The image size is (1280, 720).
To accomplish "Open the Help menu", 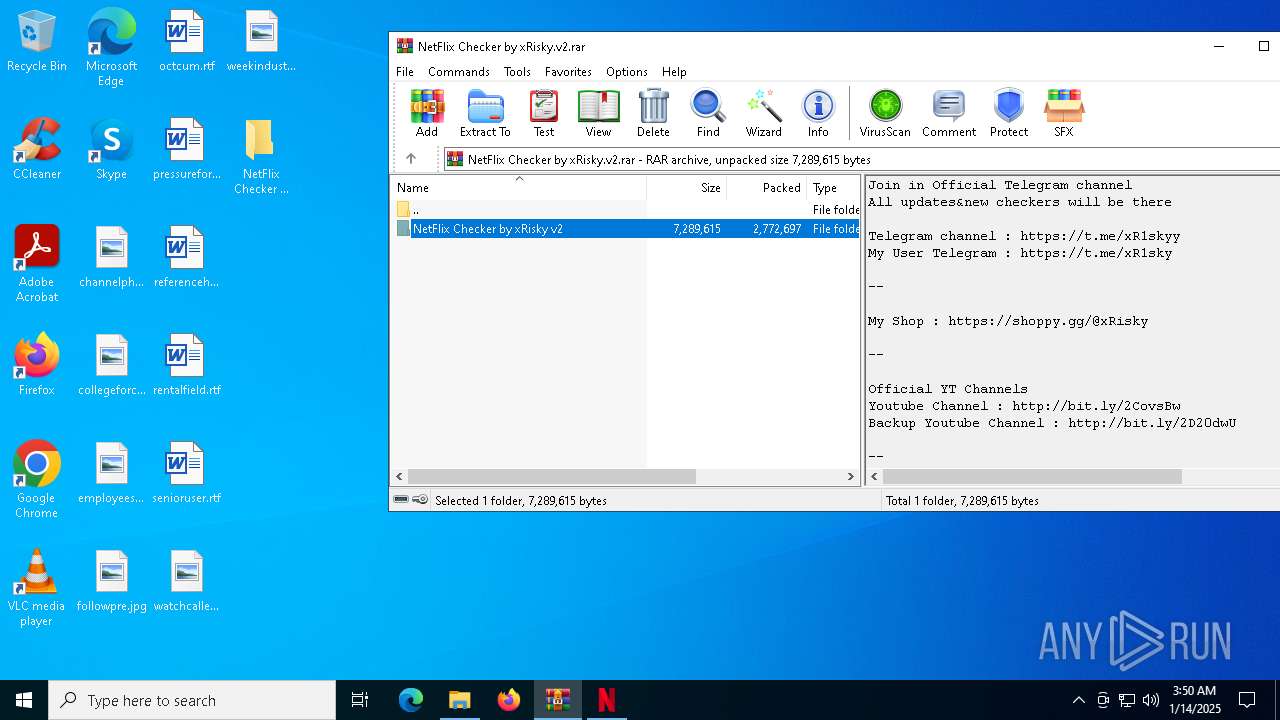I will (674, 72).
